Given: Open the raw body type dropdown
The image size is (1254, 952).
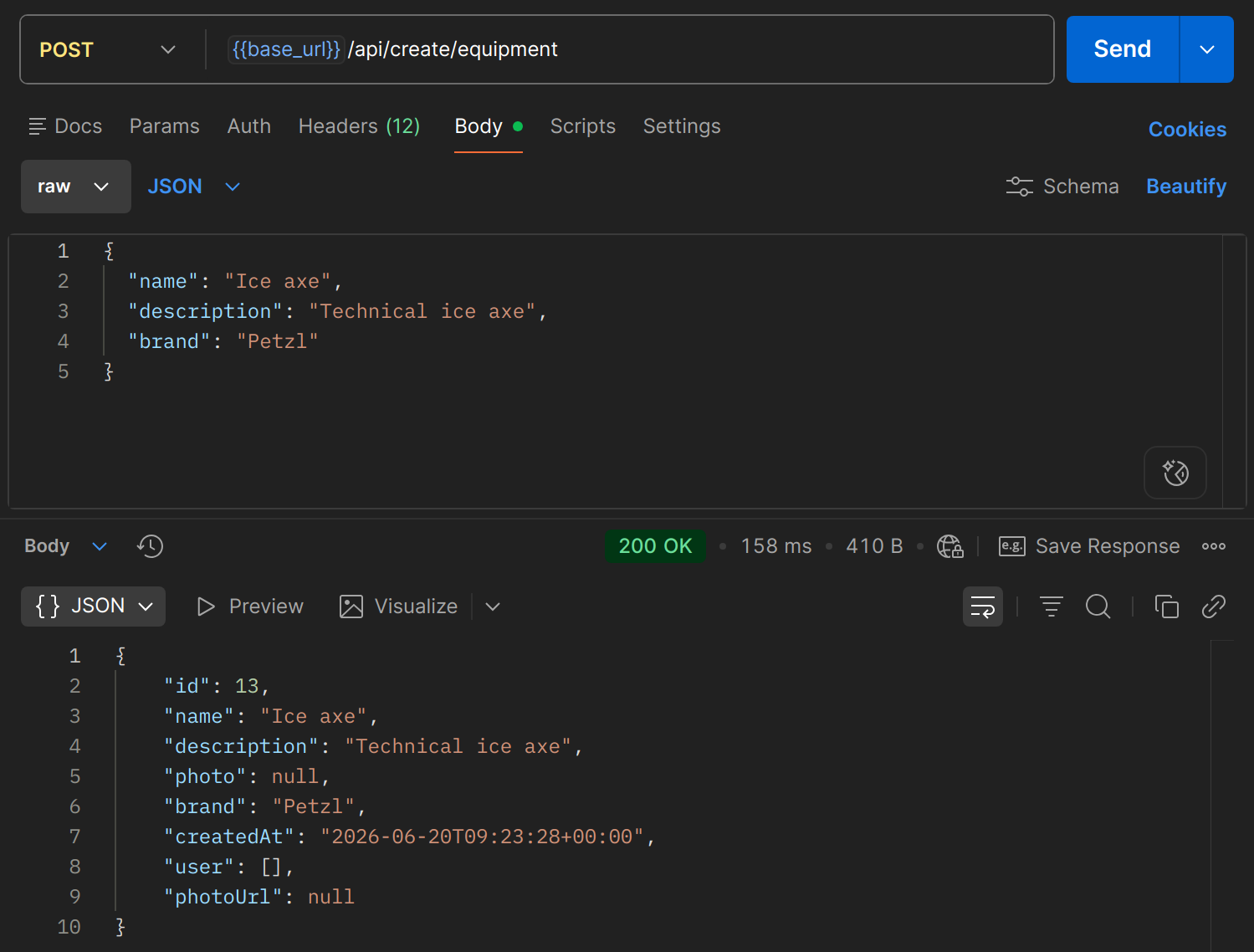Looking at the screenshot, I should coord(76,187).
